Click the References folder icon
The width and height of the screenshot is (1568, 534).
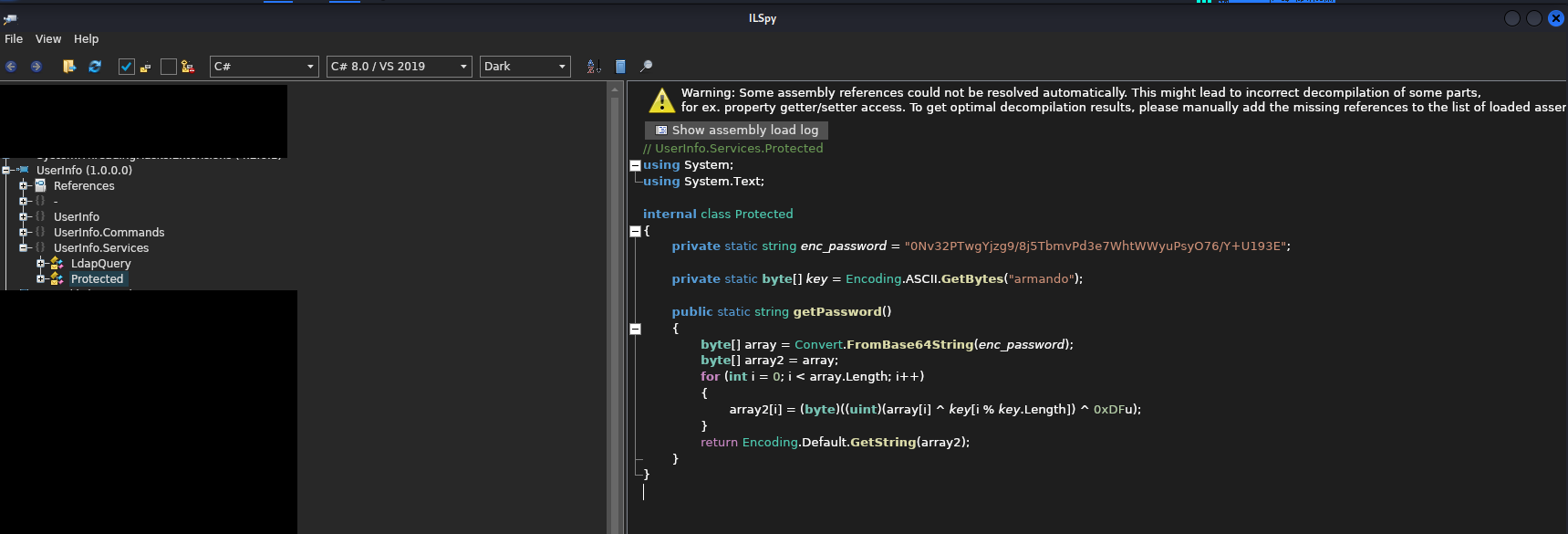coord(40,185)
